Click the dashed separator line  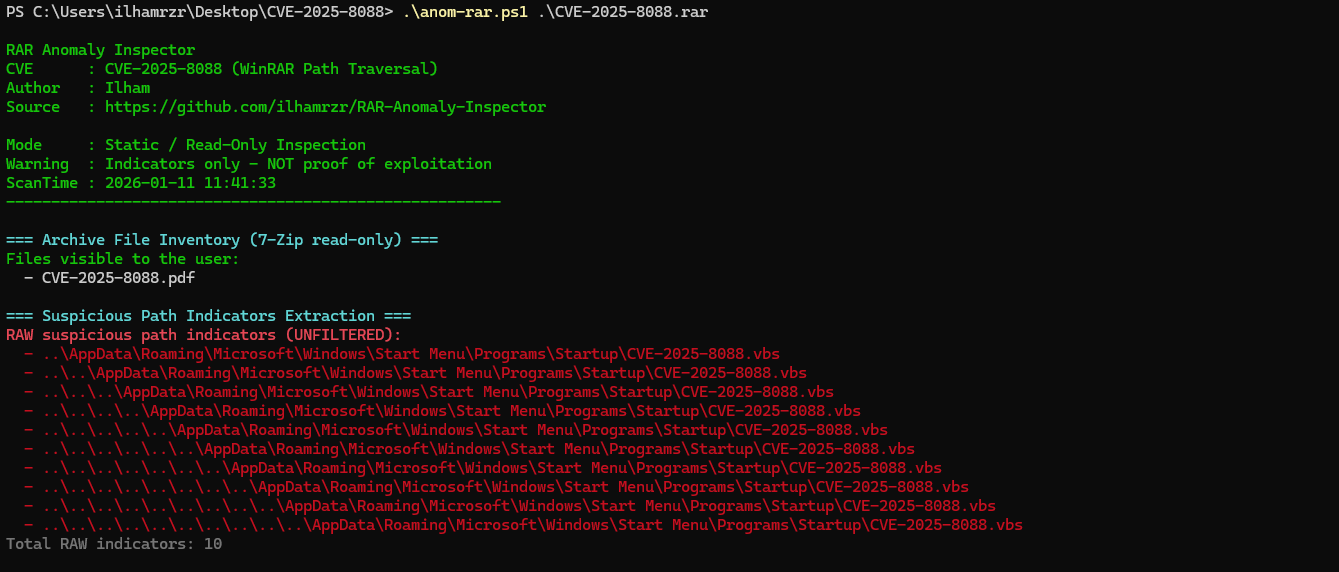click(253, 202)
